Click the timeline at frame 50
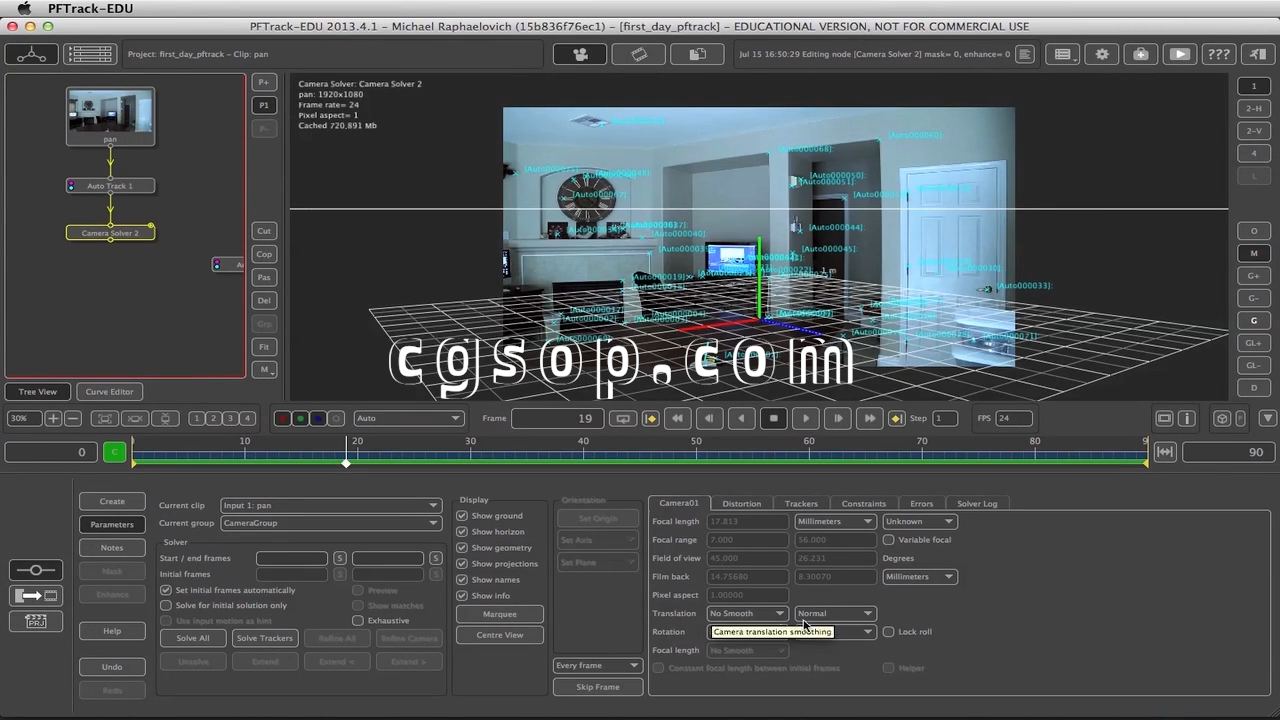Viewport: 1280px width, 720px height. [x=696, y=453]
